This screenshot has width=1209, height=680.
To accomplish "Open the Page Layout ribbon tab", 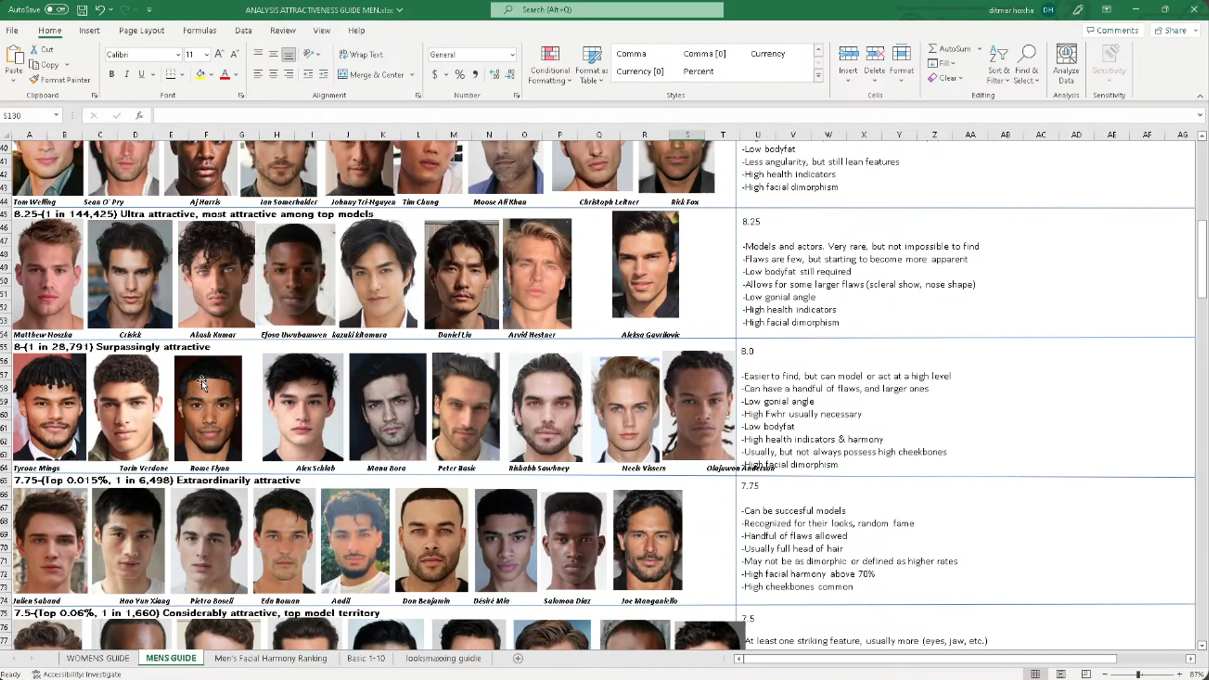I will (x=141, y=31).
